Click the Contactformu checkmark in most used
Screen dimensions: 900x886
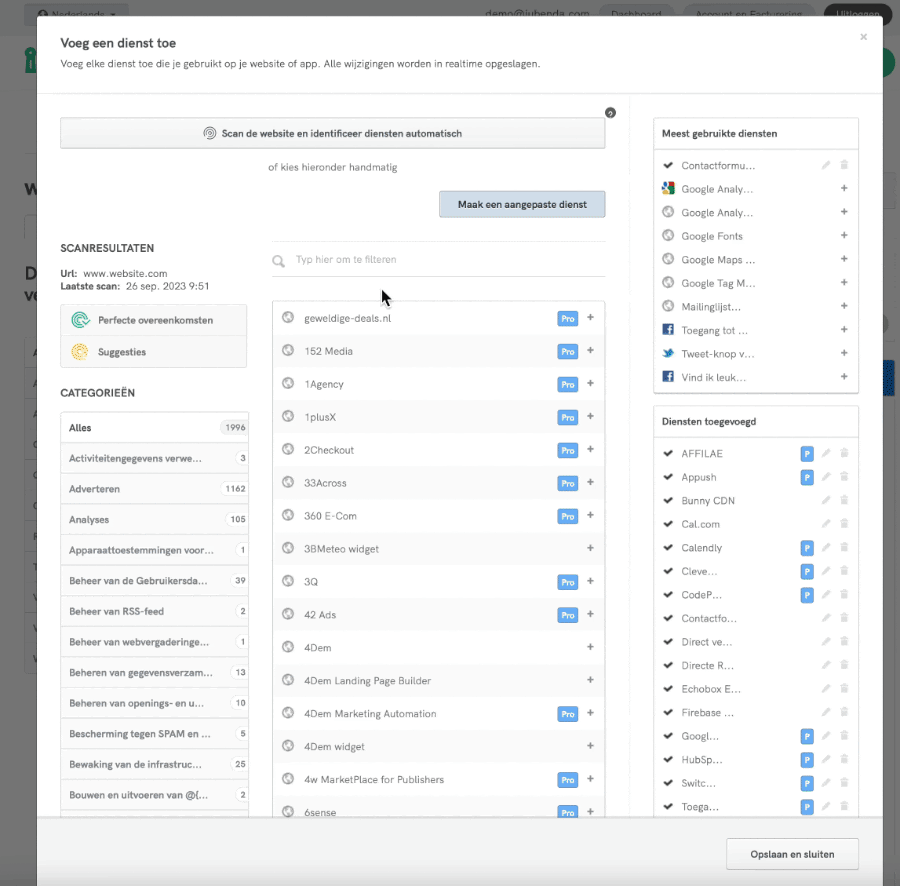coord(668,165)
